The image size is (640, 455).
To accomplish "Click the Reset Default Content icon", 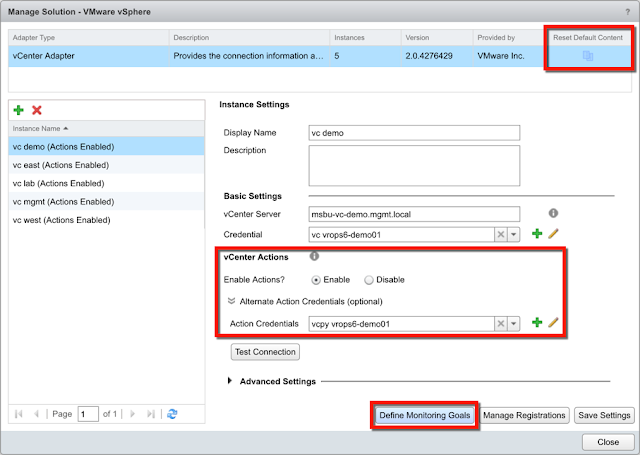I will pyautogui.click(x=588, y=55).
